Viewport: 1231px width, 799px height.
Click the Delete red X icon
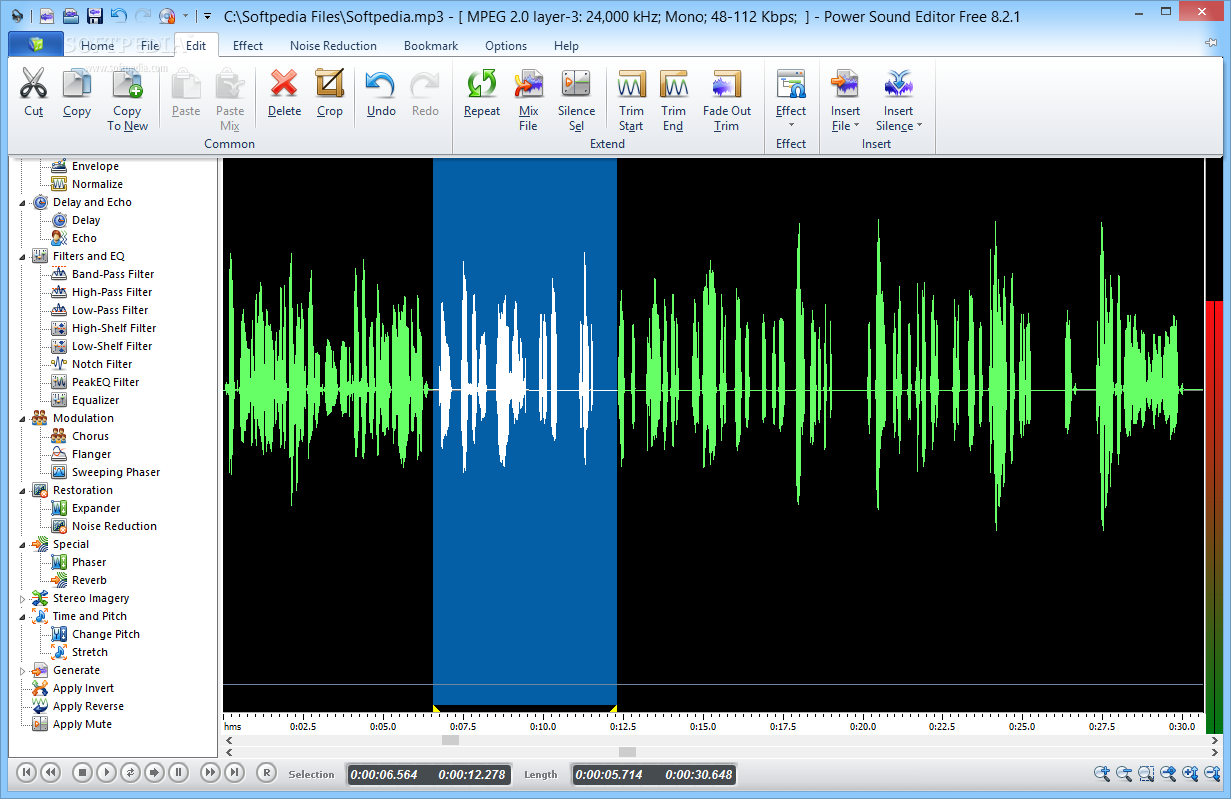284,83
